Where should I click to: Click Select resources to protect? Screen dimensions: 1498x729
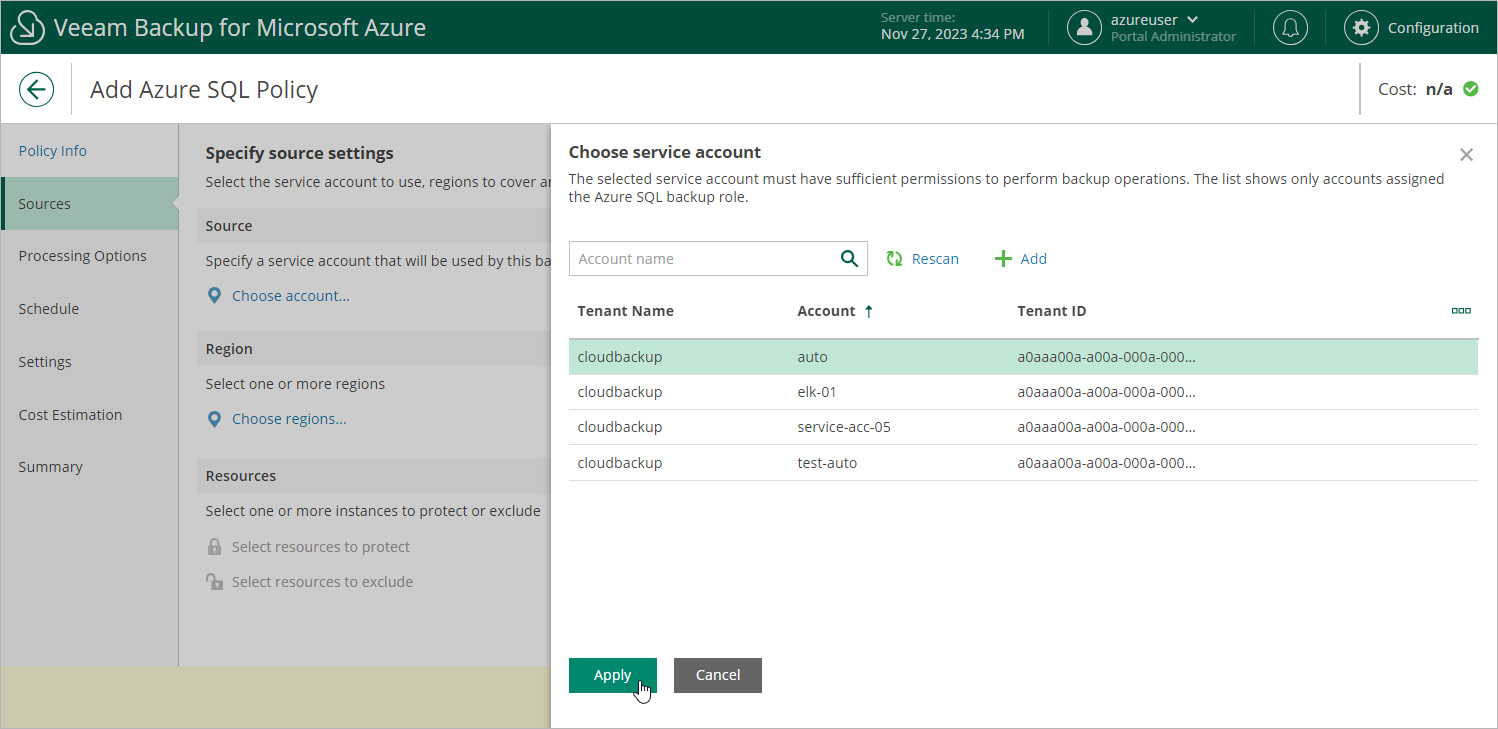321,547
